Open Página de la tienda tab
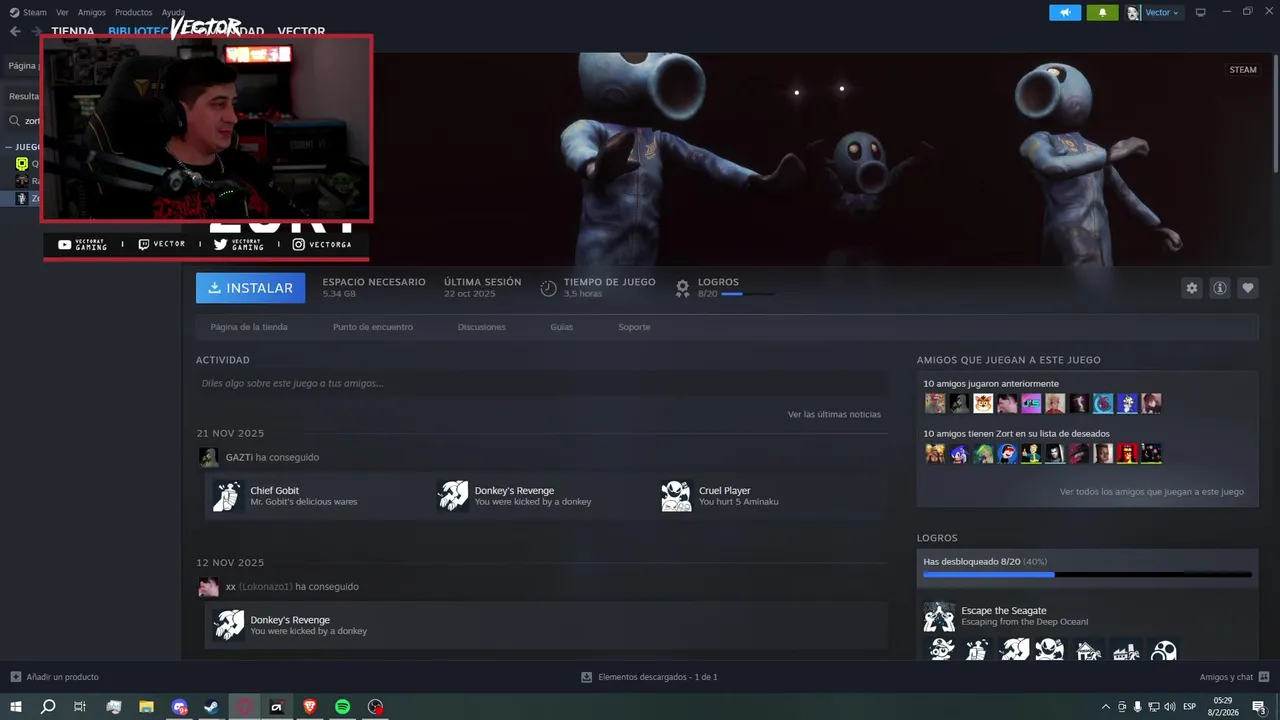Image resolution: width=1280 pixels, height=720 pixels. coord(249,327)
